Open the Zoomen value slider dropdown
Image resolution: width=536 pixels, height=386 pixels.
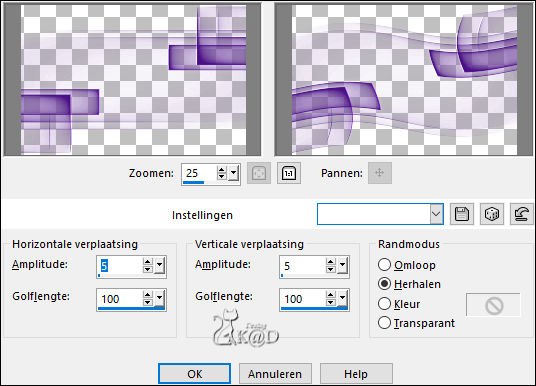click(x=233, y=174)
